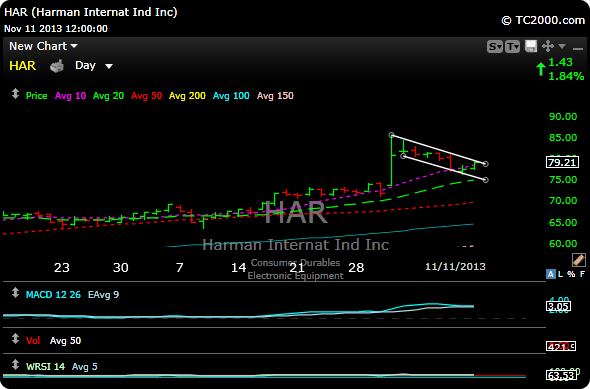
Task: Save the chart with the floppy disk icon
Action: tap(531, 46)
